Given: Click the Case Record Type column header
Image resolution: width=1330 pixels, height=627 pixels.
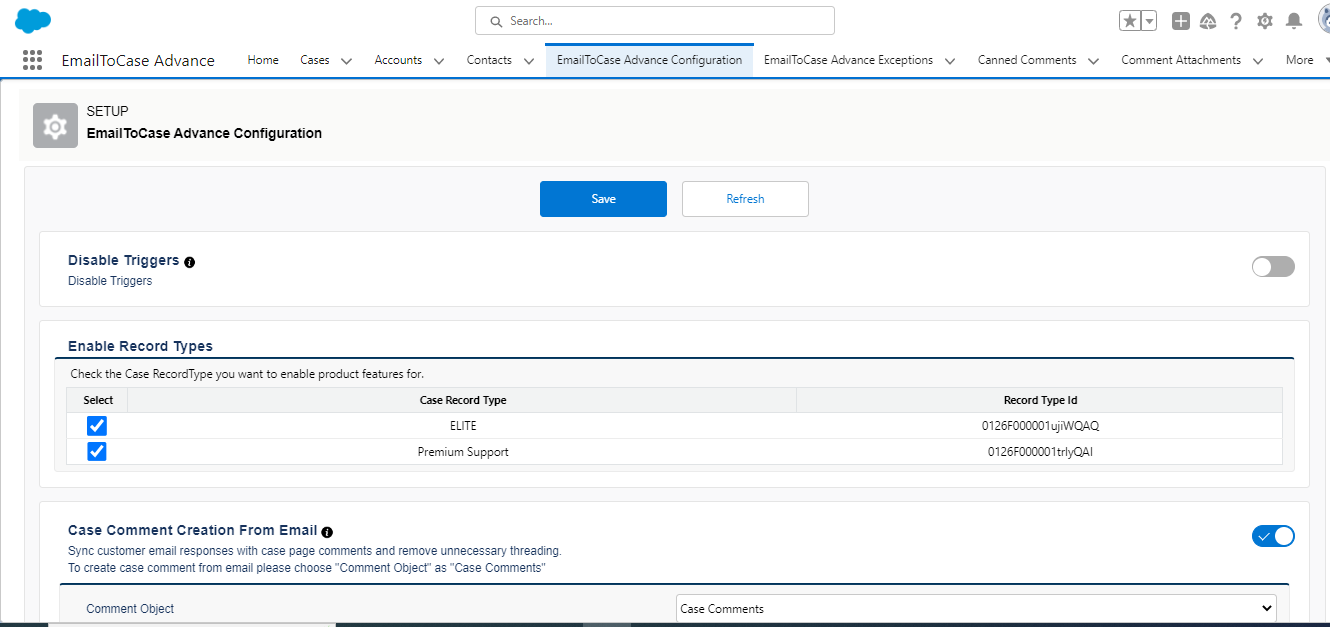Looking at the screenshot, I should tap(463, 400).
